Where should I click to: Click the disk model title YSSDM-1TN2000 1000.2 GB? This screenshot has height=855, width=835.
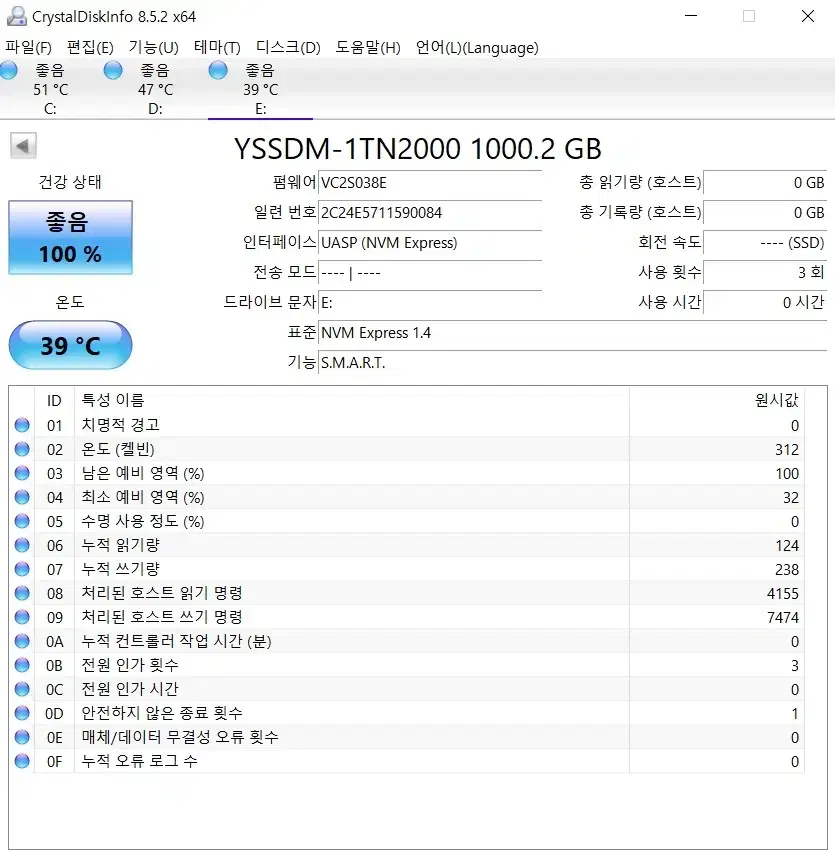[x=418, y=148]
